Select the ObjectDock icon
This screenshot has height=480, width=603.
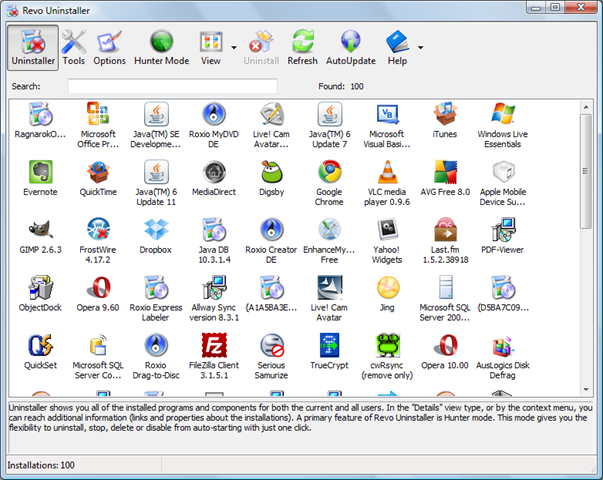(x=40, y=287)
